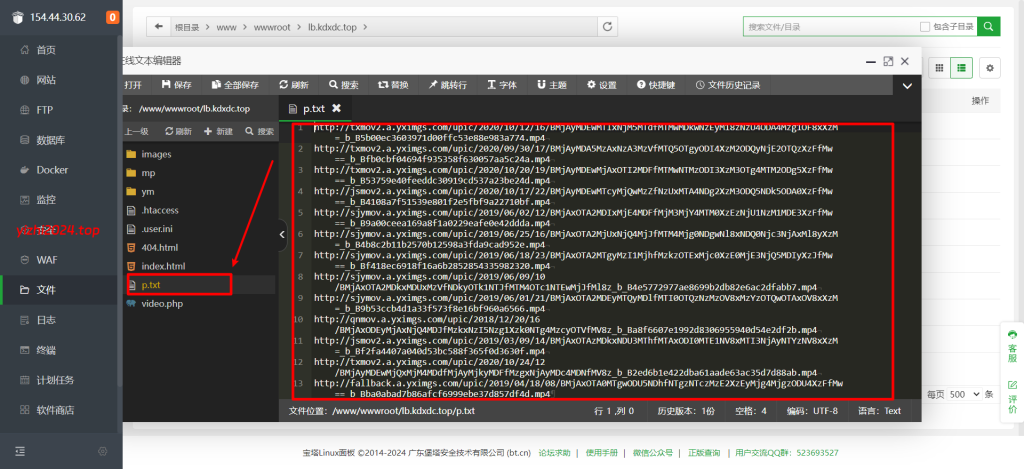The width and height of the screenshot is (1024, 469).
Task: Click the 论坛求助 footer link
Action: [x=554, y=453]
